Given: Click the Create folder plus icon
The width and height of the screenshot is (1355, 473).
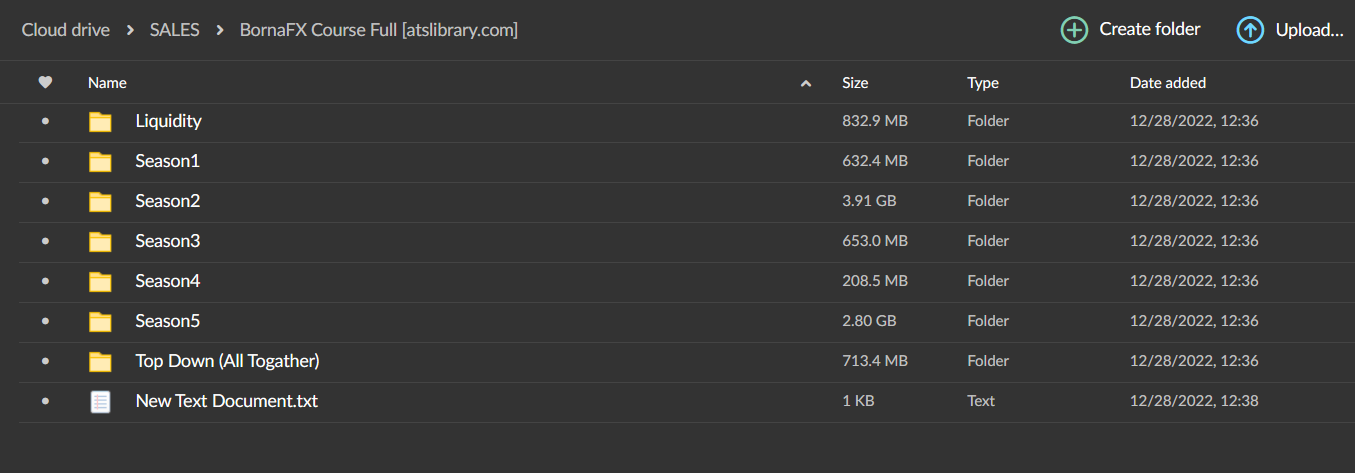Looking at the screenshot, I should click(x=1074, y=30).
